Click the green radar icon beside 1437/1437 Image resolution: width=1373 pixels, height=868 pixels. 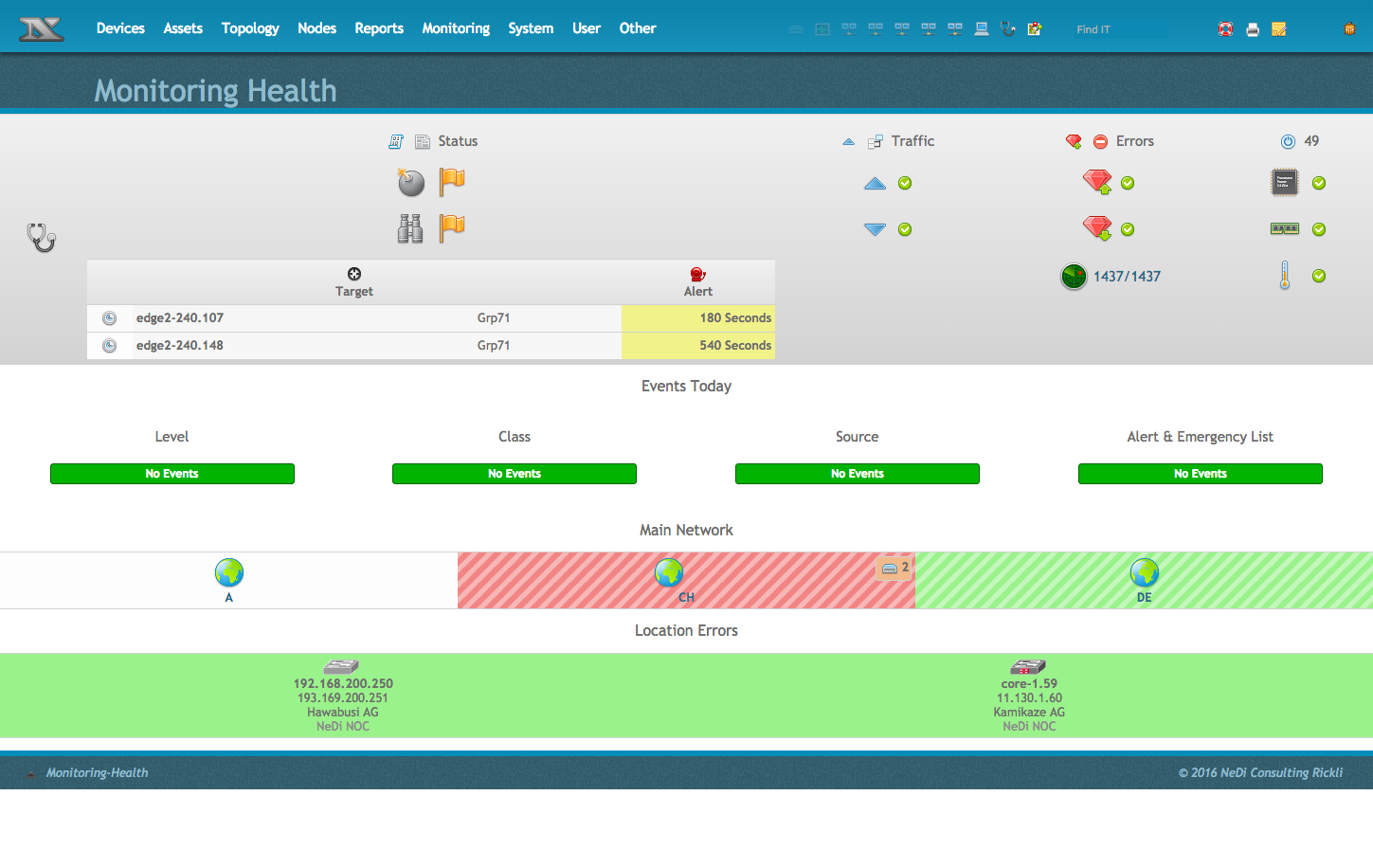click(1074, 277)
